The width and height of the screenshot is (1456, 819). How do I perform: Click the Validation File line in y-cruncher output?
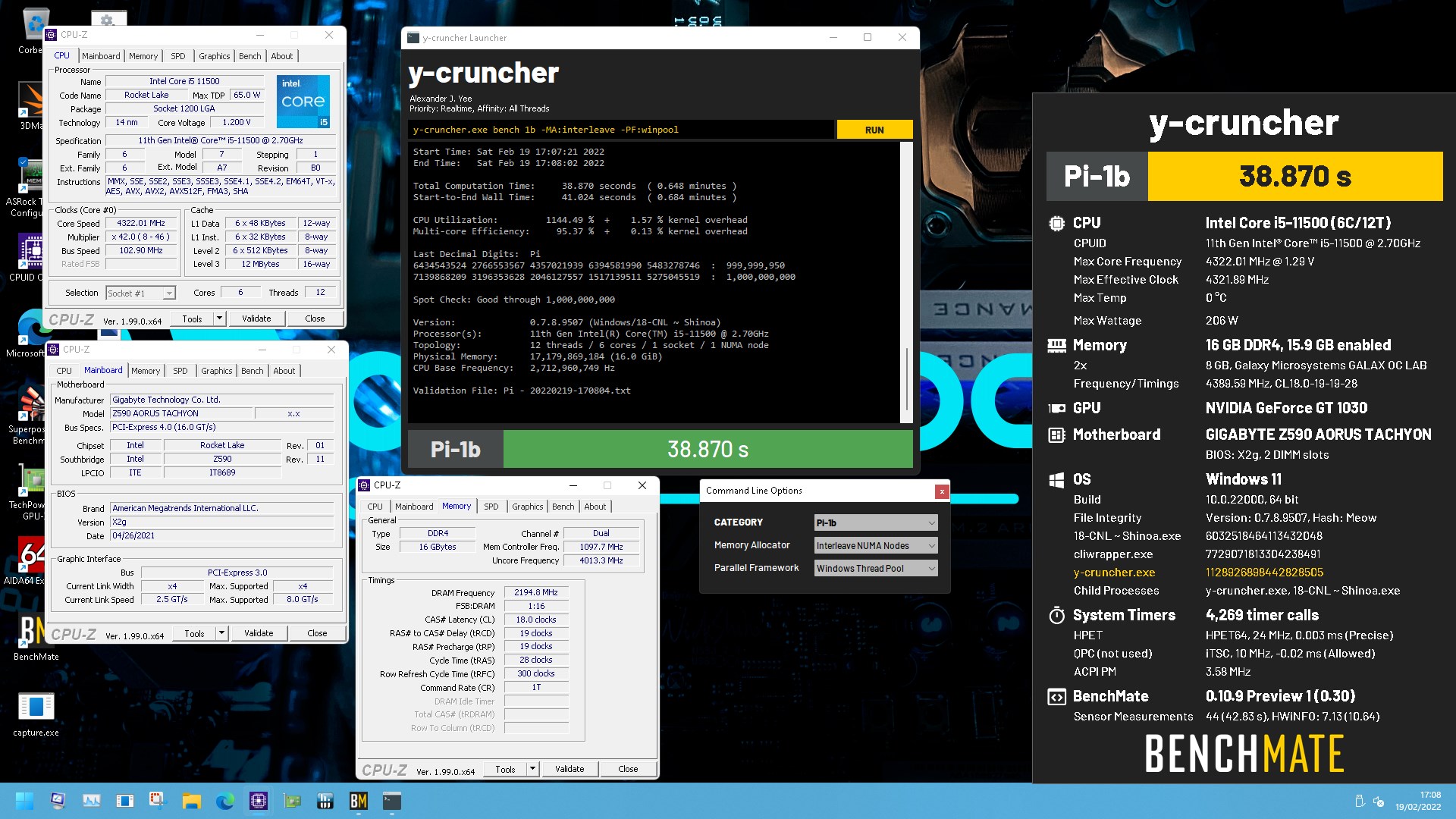point(522,391)
